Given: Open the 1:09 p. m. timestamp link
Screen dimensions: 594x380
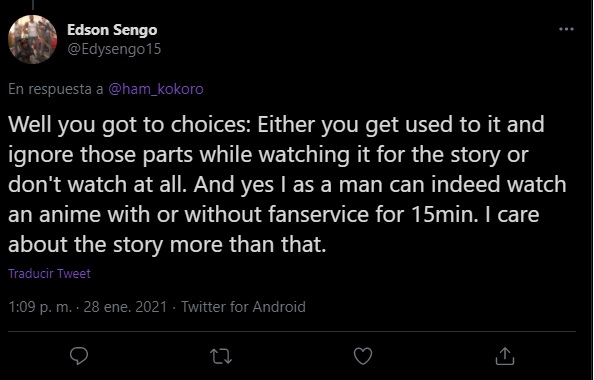Looking at the screenshot, I should pyautogui.click(x=40, y=307).
